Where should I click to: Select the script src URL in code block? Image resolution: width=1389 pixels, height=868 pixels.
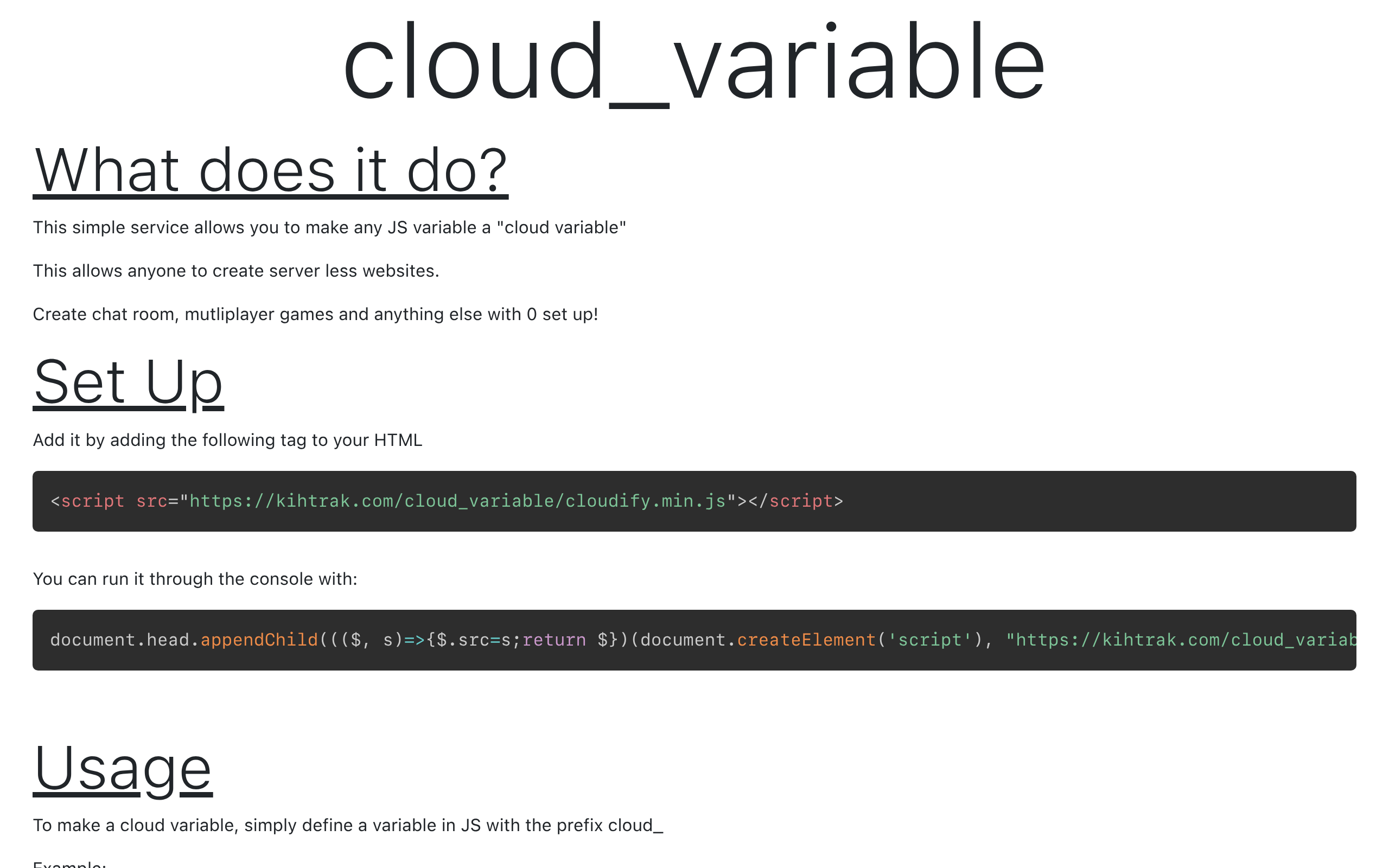tap(460, 501)
